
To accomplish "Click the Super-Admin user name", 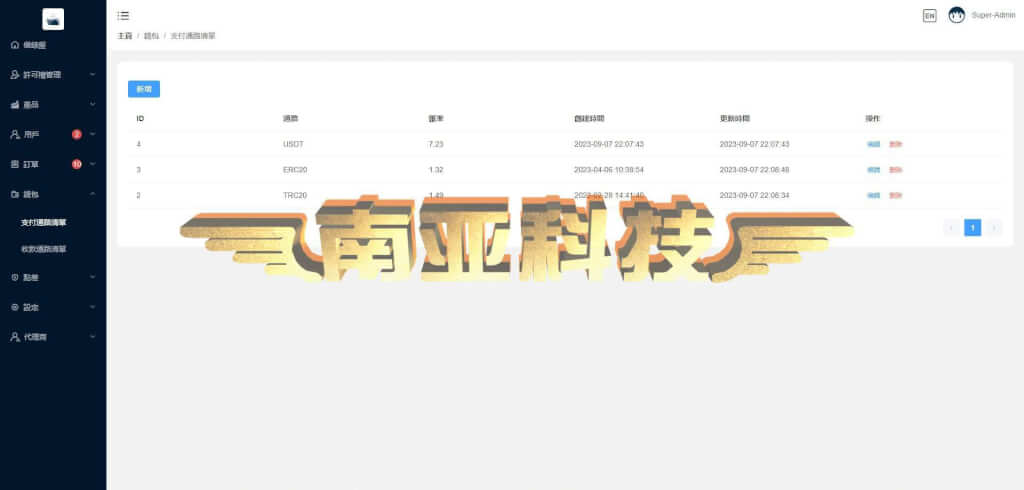I will 993,15.
